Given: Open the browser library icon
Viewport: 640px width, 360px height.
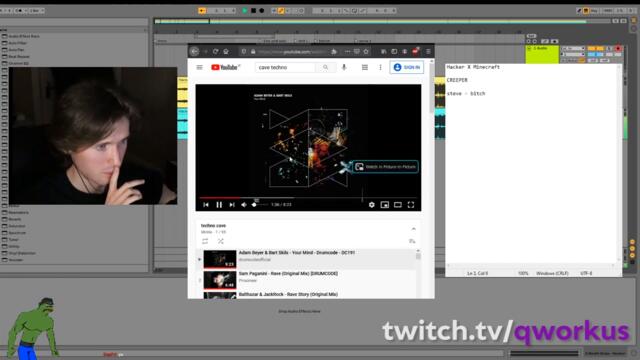Looking at the screenshot, I should pyautogui.click(x=384, y=51).
